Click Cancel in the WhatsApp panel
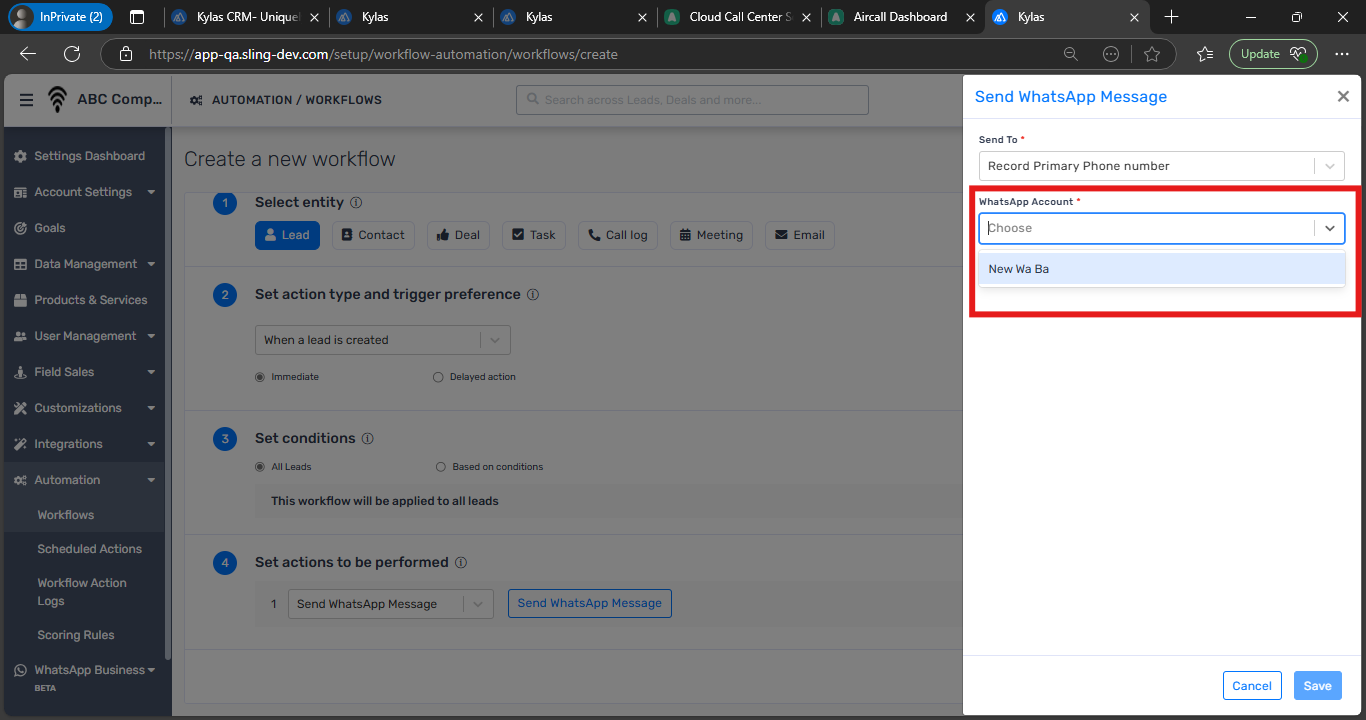1366x720 pixels. 1252,685
